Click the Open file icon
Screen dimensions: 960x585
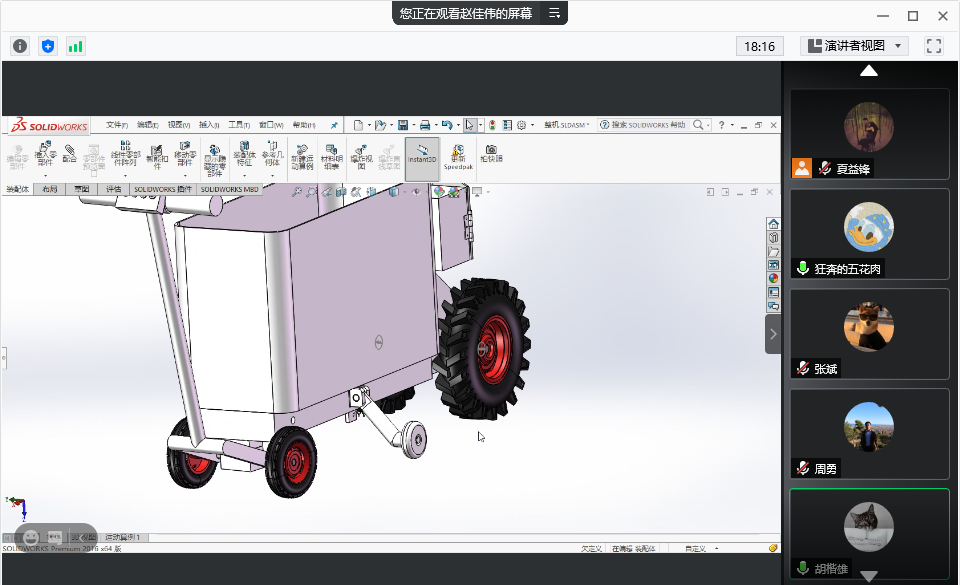(x=380, y=125)
